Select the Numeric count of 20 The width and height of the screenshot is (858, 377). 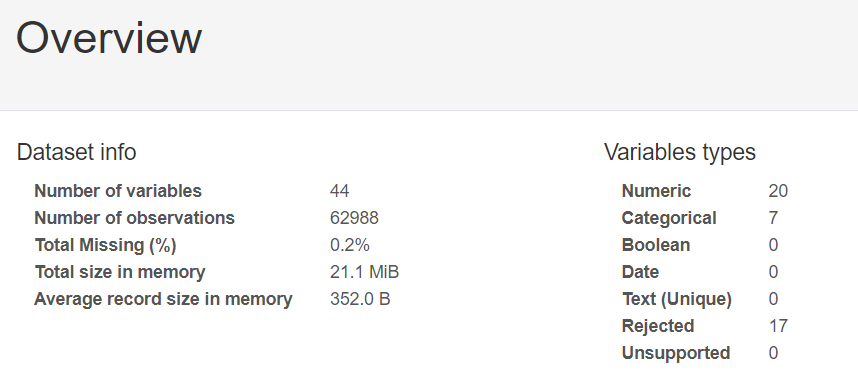[x=778, y=191]
